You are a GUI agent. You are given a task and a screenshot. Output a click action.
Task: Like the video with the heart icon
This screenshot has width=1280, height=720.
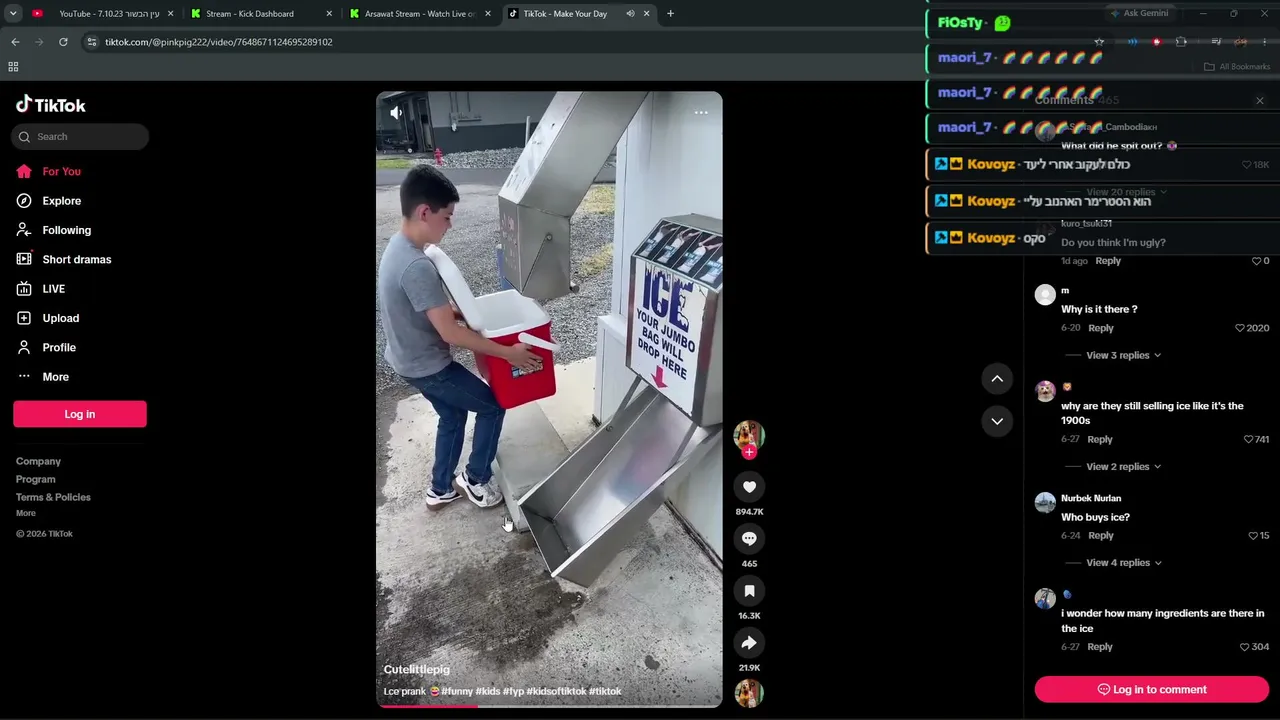(x=749, y=487)
